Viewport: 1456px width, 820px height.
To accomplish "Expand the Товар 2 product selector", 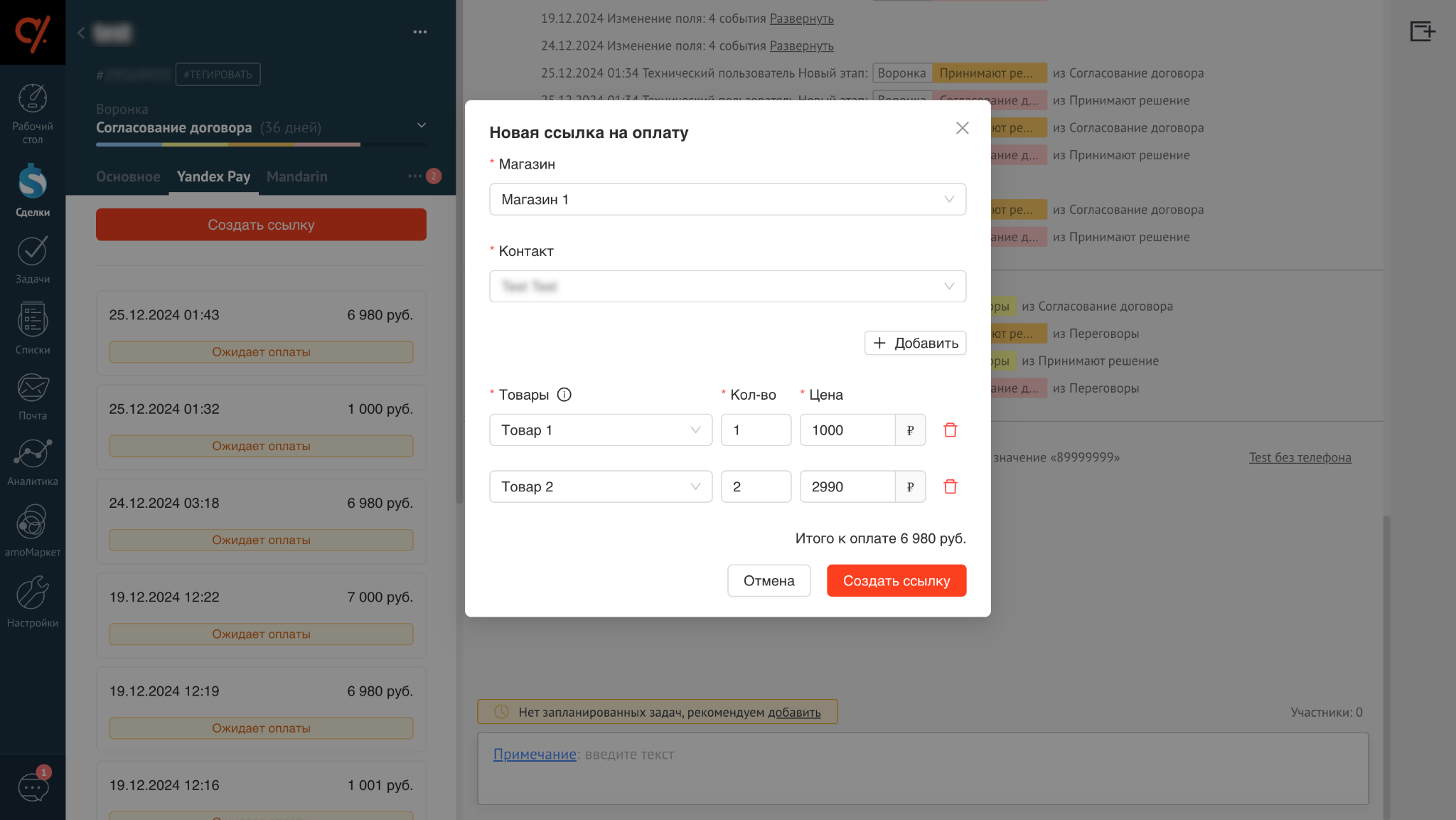I will (600, 487).
